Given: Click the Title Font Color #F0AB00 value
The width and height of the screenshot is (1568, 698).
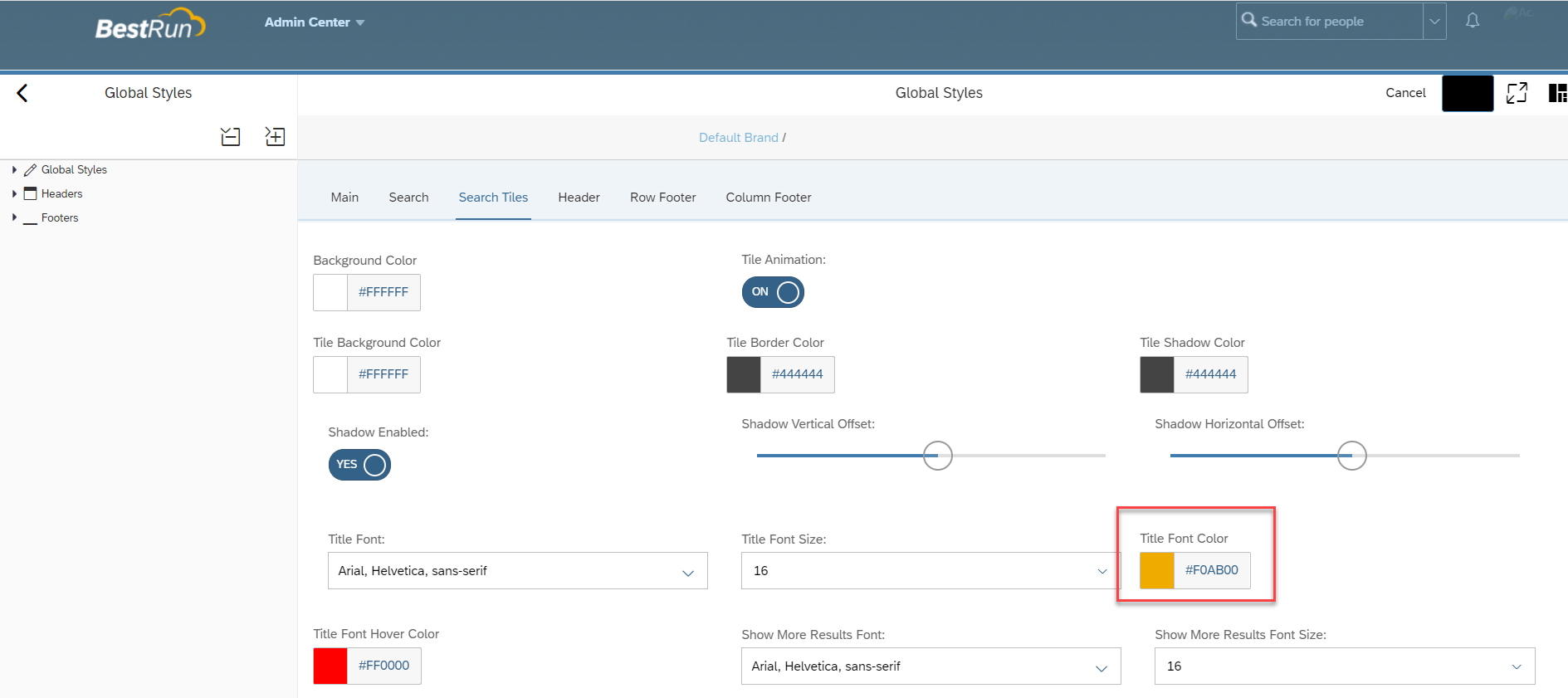Looking at the screenshot, I should [x=1212, y=570].
